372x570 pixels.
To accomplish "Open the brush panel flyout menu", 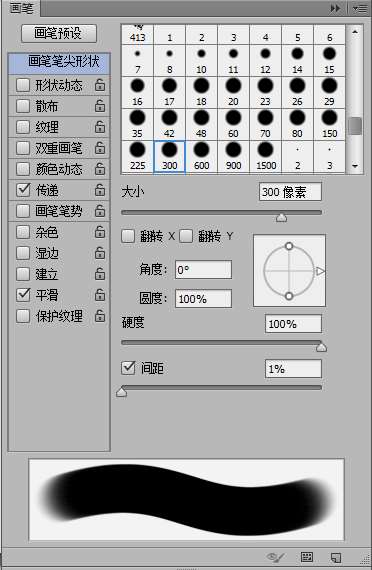I will (x=360, y=8).
